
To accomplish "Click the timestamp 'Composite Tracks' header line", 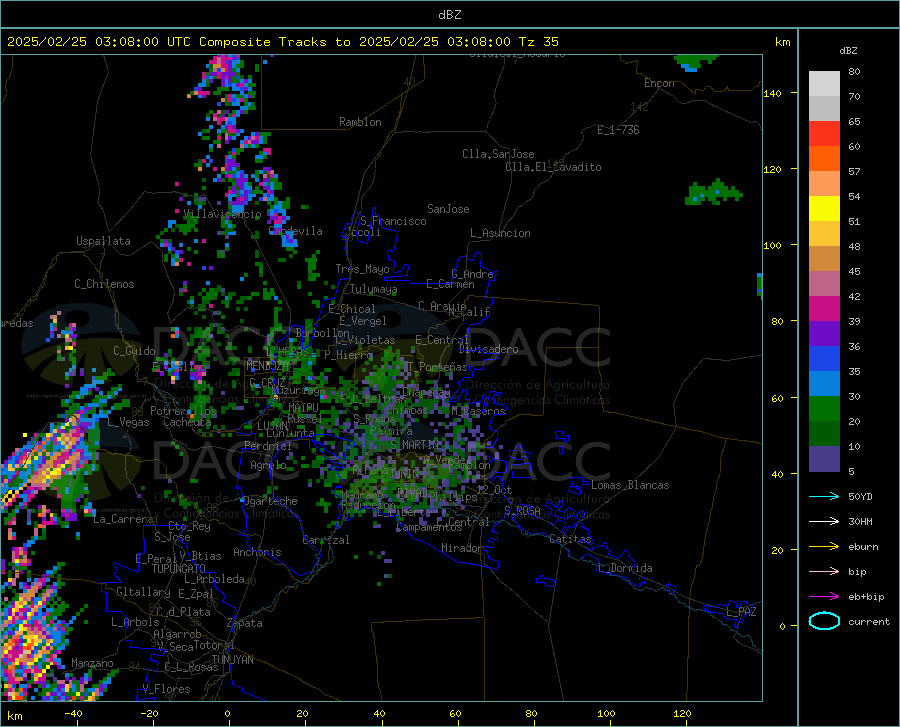I will pos(283,42).
